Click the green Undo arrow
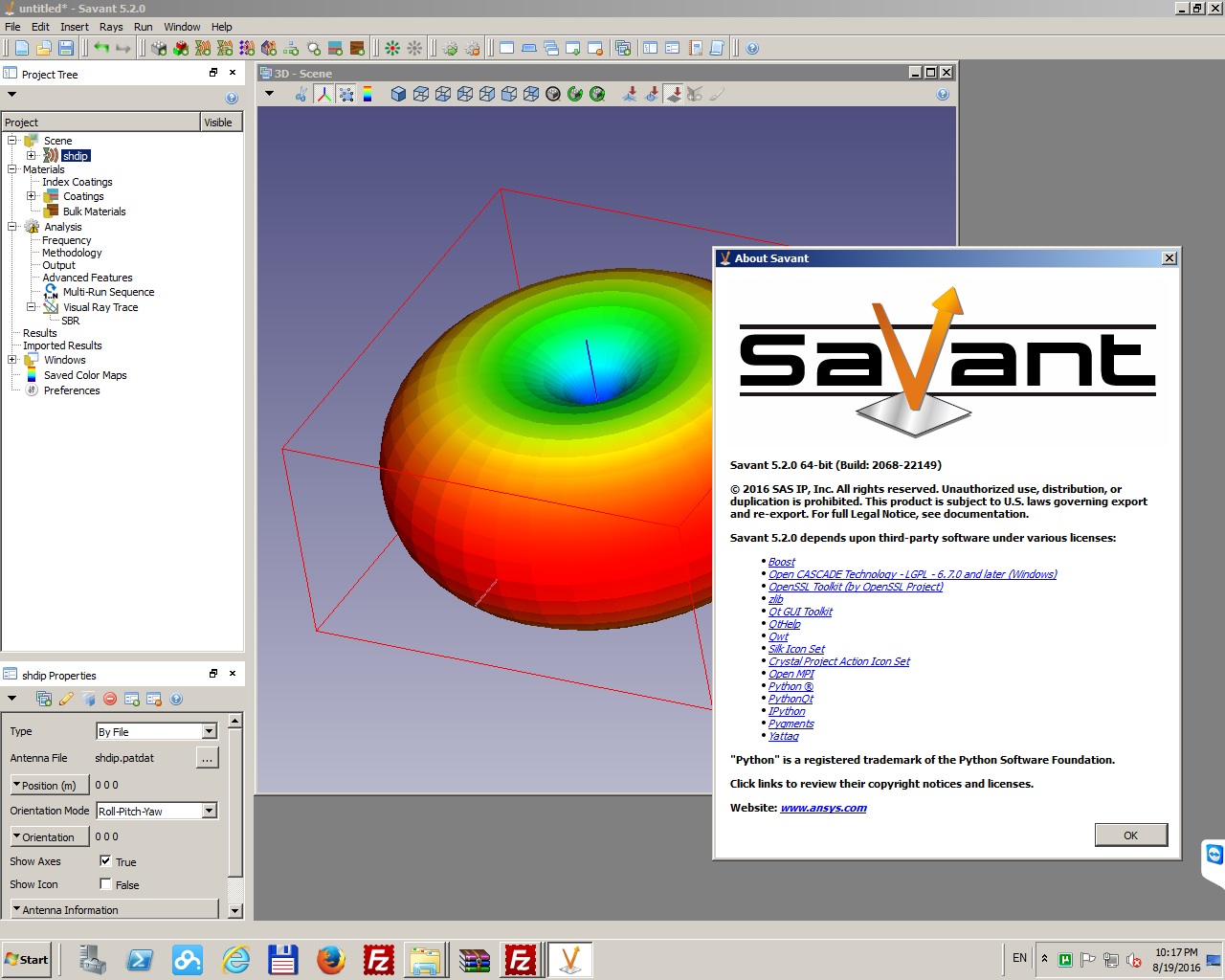This screenshot has height=980, width=1225. (x=100, y=48)
